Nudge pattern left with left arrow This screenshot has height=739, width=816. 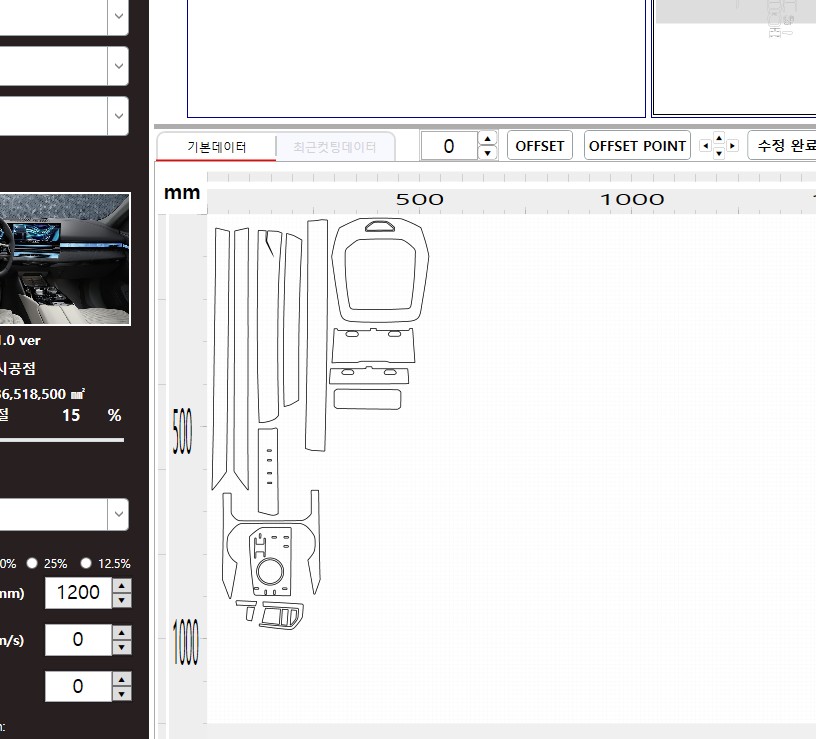(x=706, y=146)
